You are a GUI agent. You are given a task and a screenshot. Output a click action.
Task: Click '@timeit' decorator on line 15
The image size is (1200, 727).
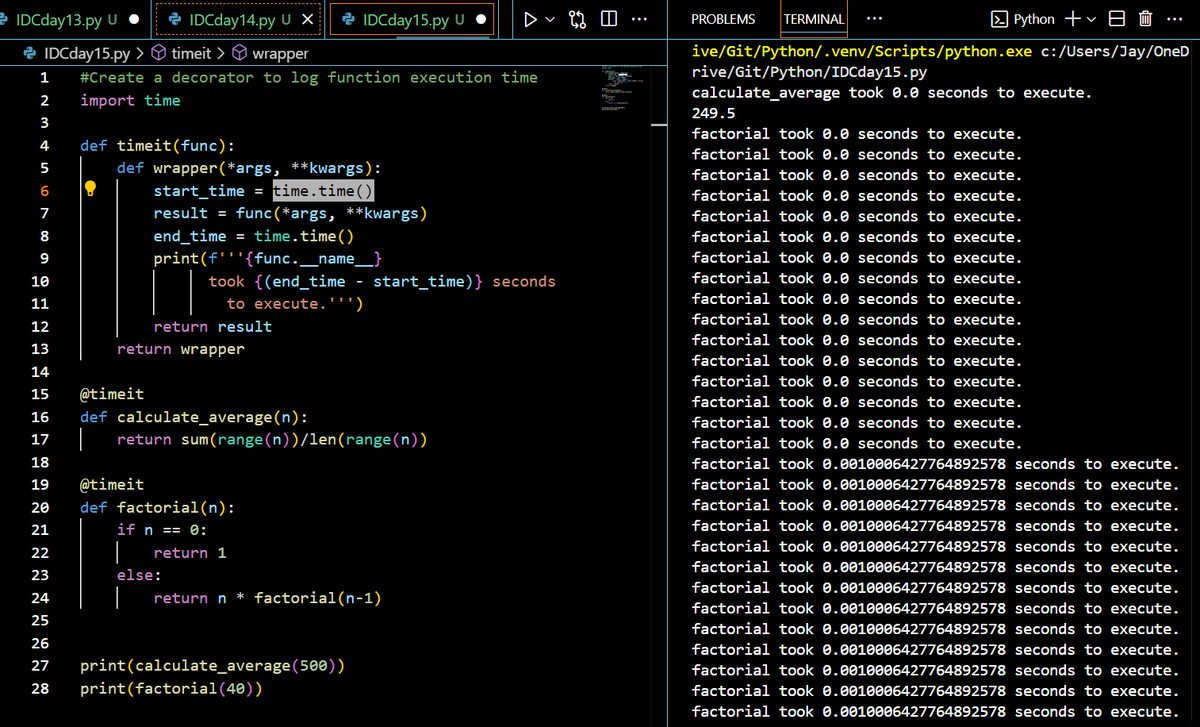coord(112,394)
